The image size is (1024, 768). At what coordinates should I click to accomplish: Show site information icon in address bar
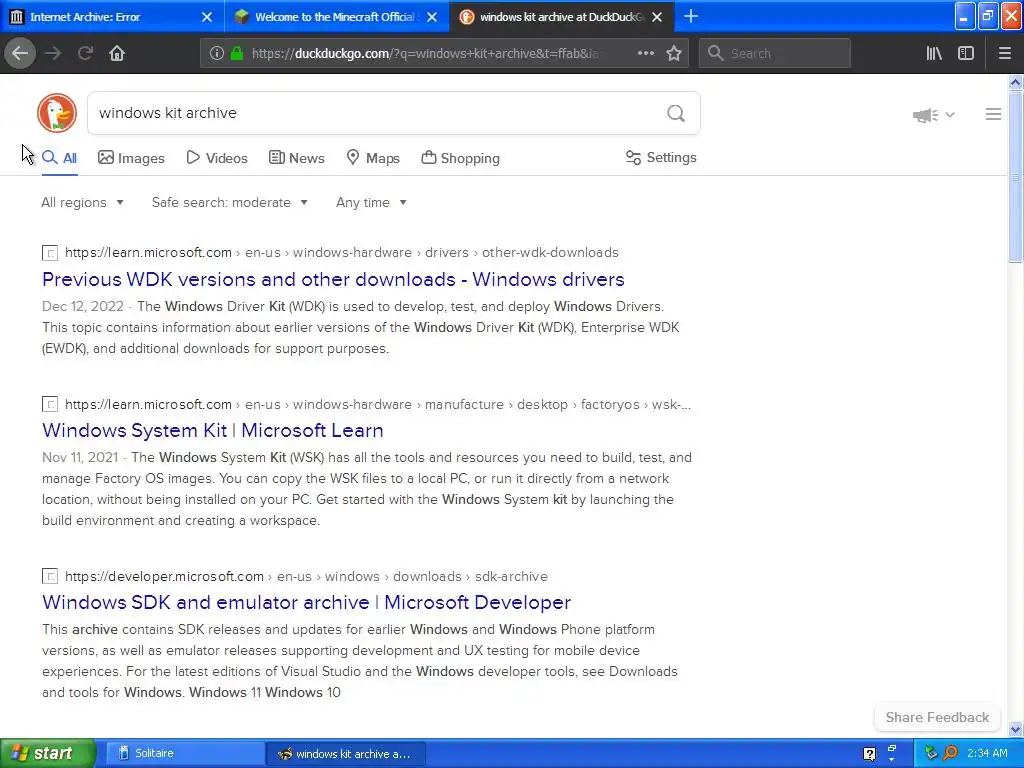217,53
